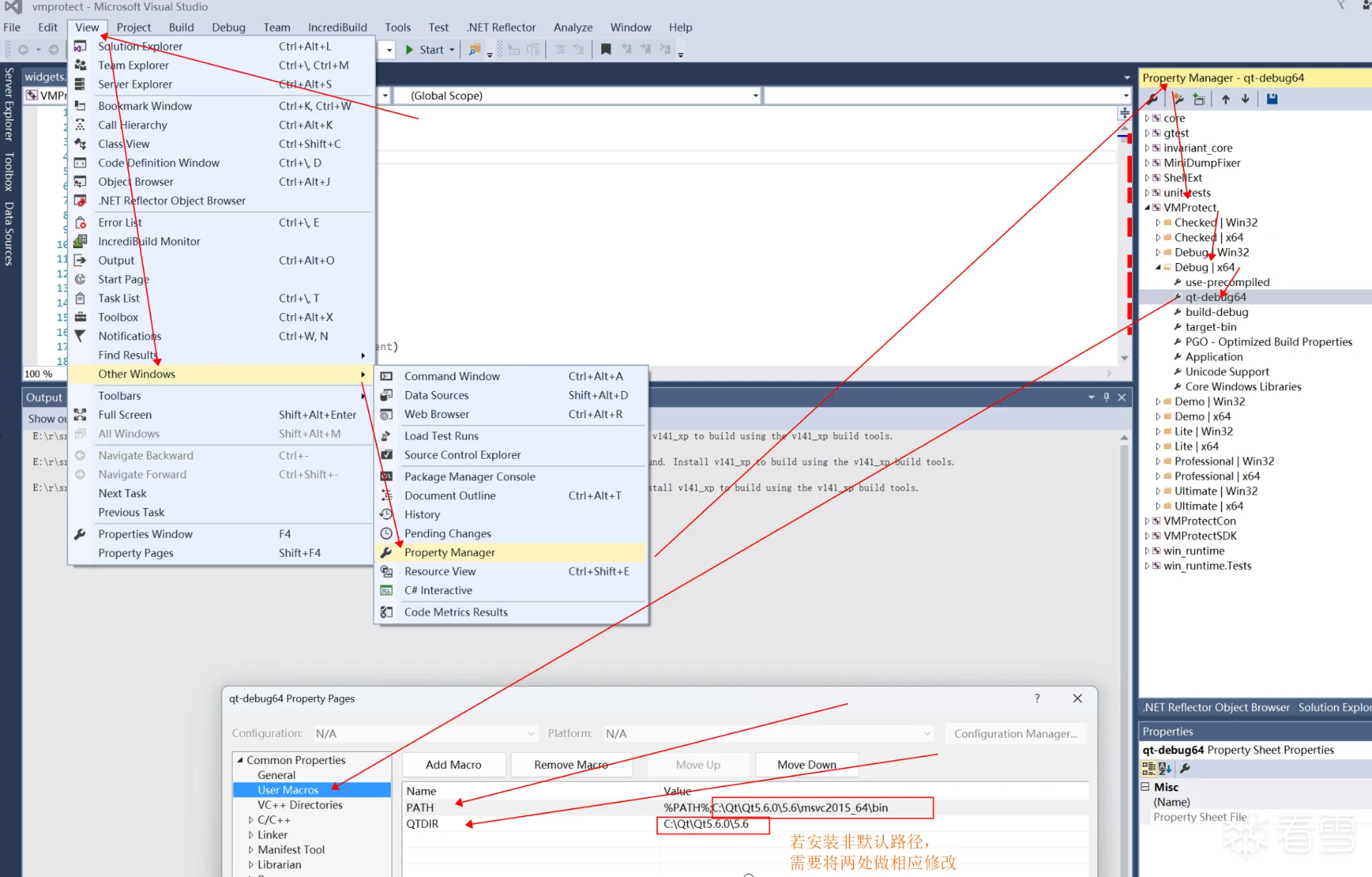
Task: Select qt-debug64 property sheet in Property Manager
Action: click(x=1216, y=297)
